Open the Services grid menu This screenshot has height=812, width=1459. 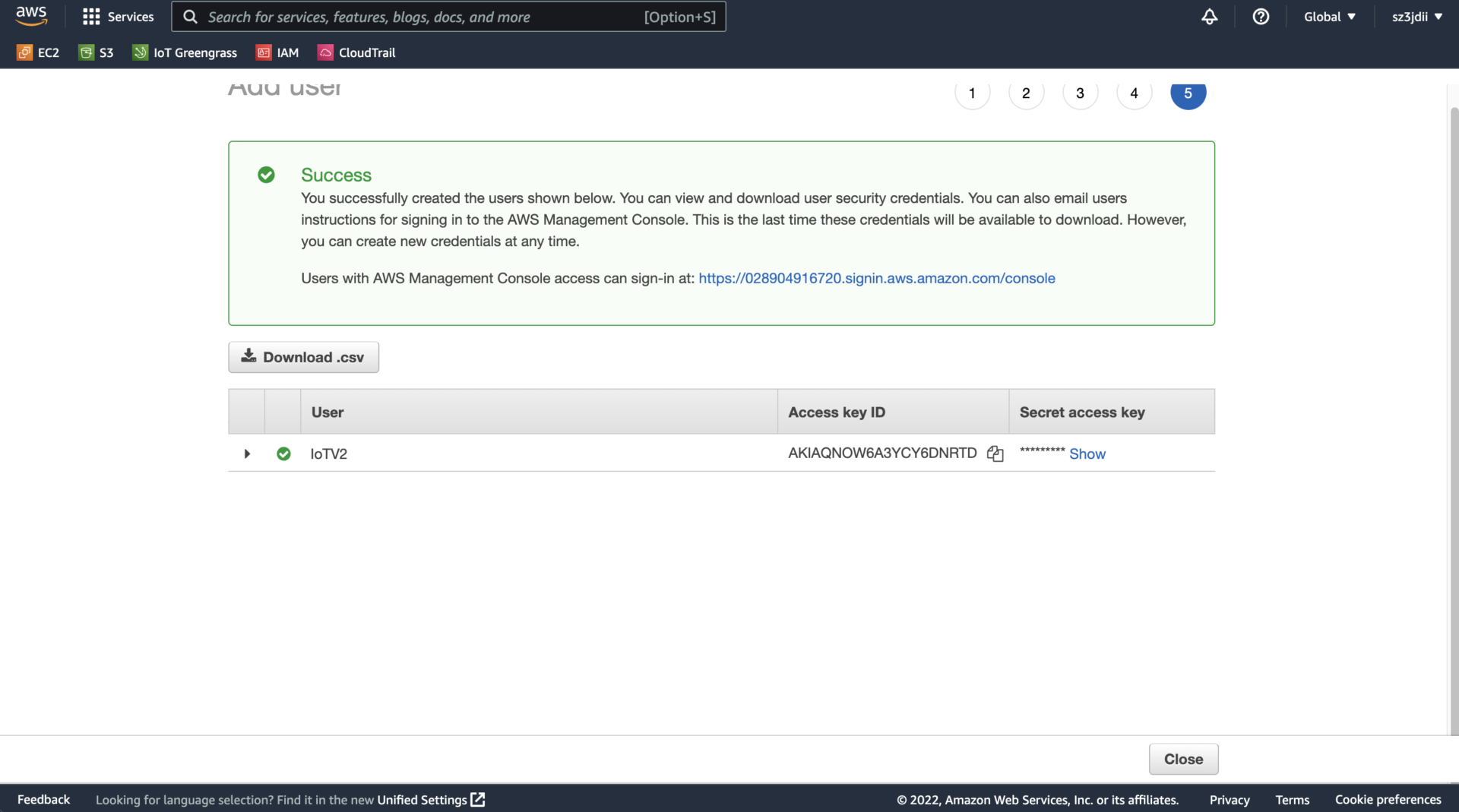(118, 17)
